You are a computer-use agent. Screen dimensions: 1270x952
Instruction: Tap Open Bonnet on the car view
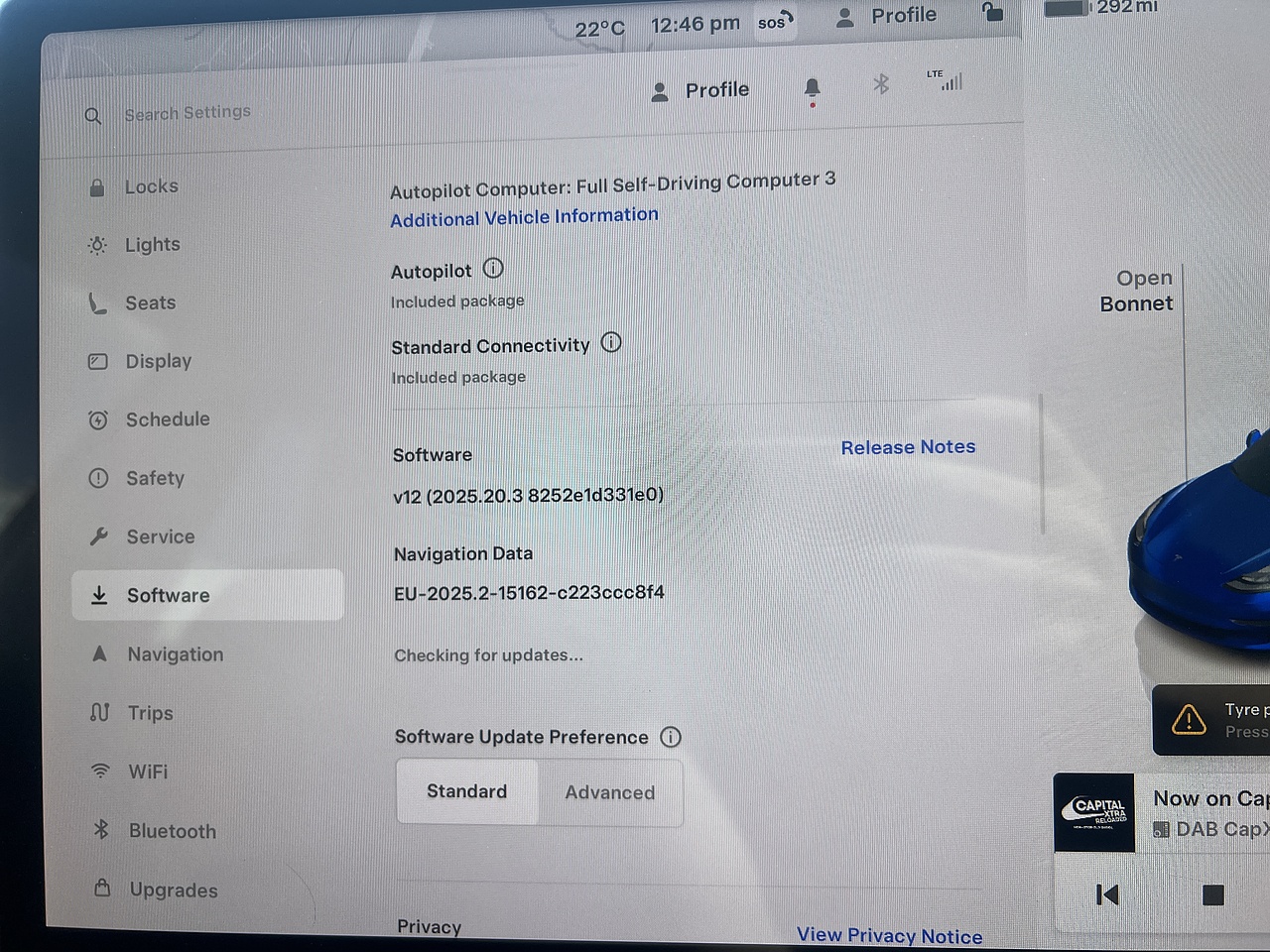click(1136, 291)
